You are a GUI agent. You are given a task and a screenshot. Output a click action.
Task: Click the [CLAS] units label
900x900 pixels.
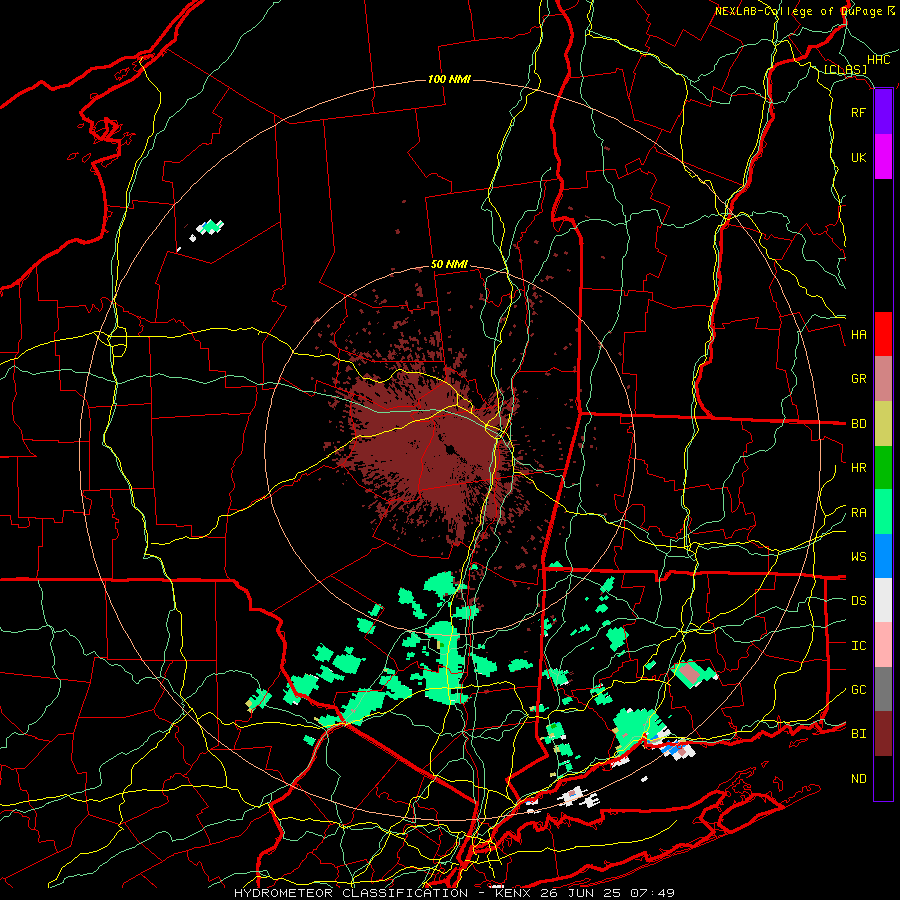tap(845, 69)
